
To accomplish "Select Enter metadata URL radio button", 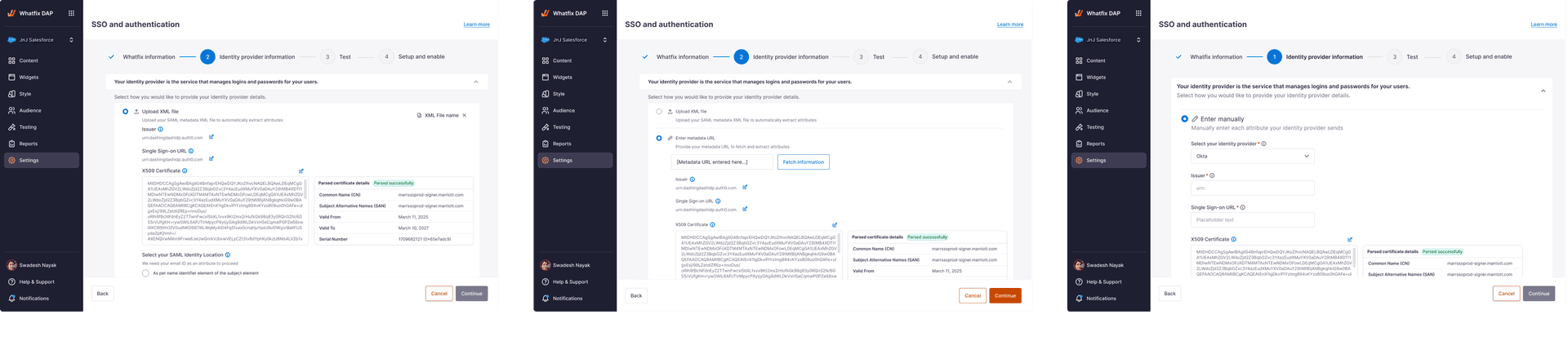I will coord(659,138).
